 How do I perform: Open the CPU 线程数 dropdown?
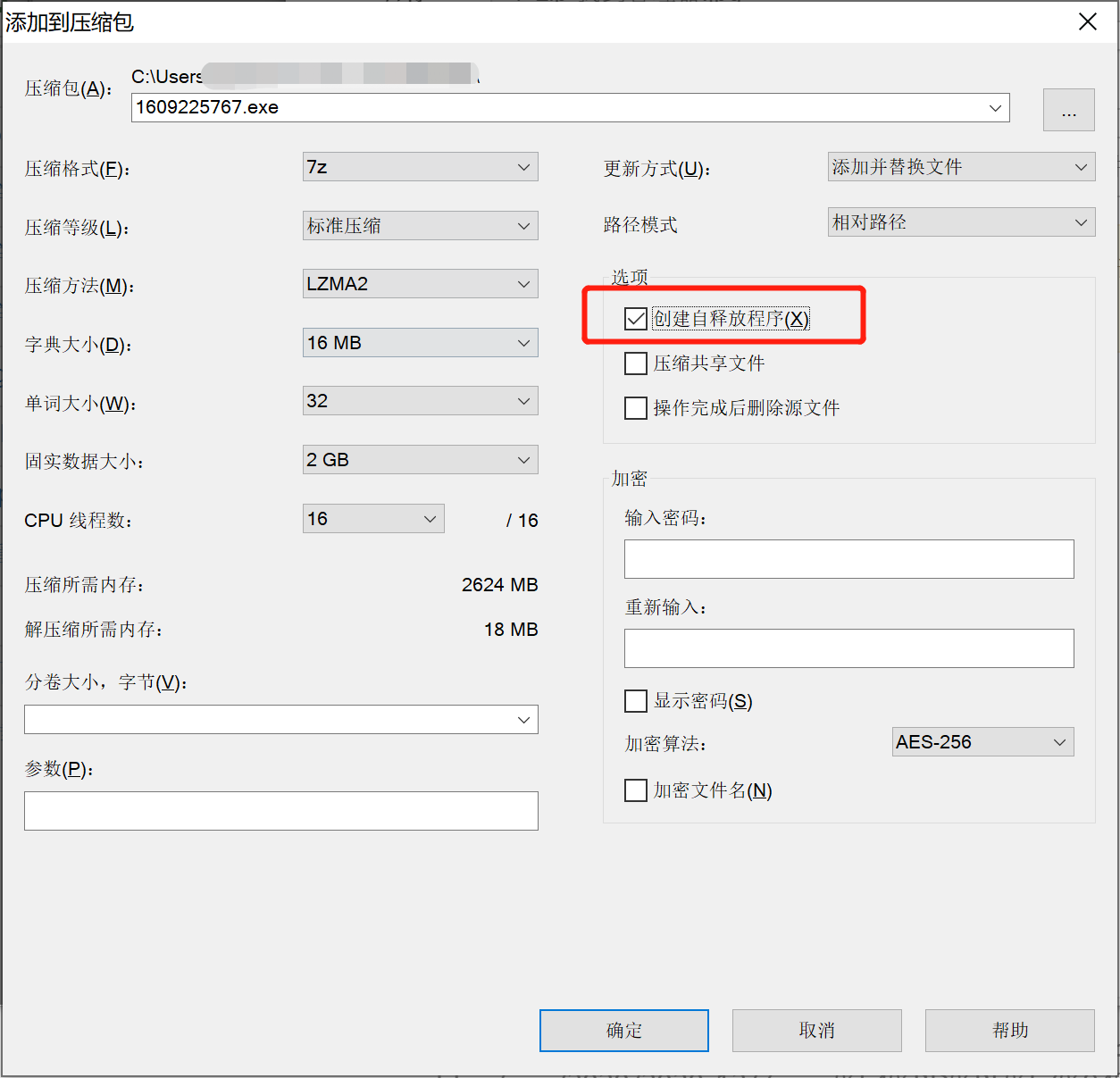(373, 519)
